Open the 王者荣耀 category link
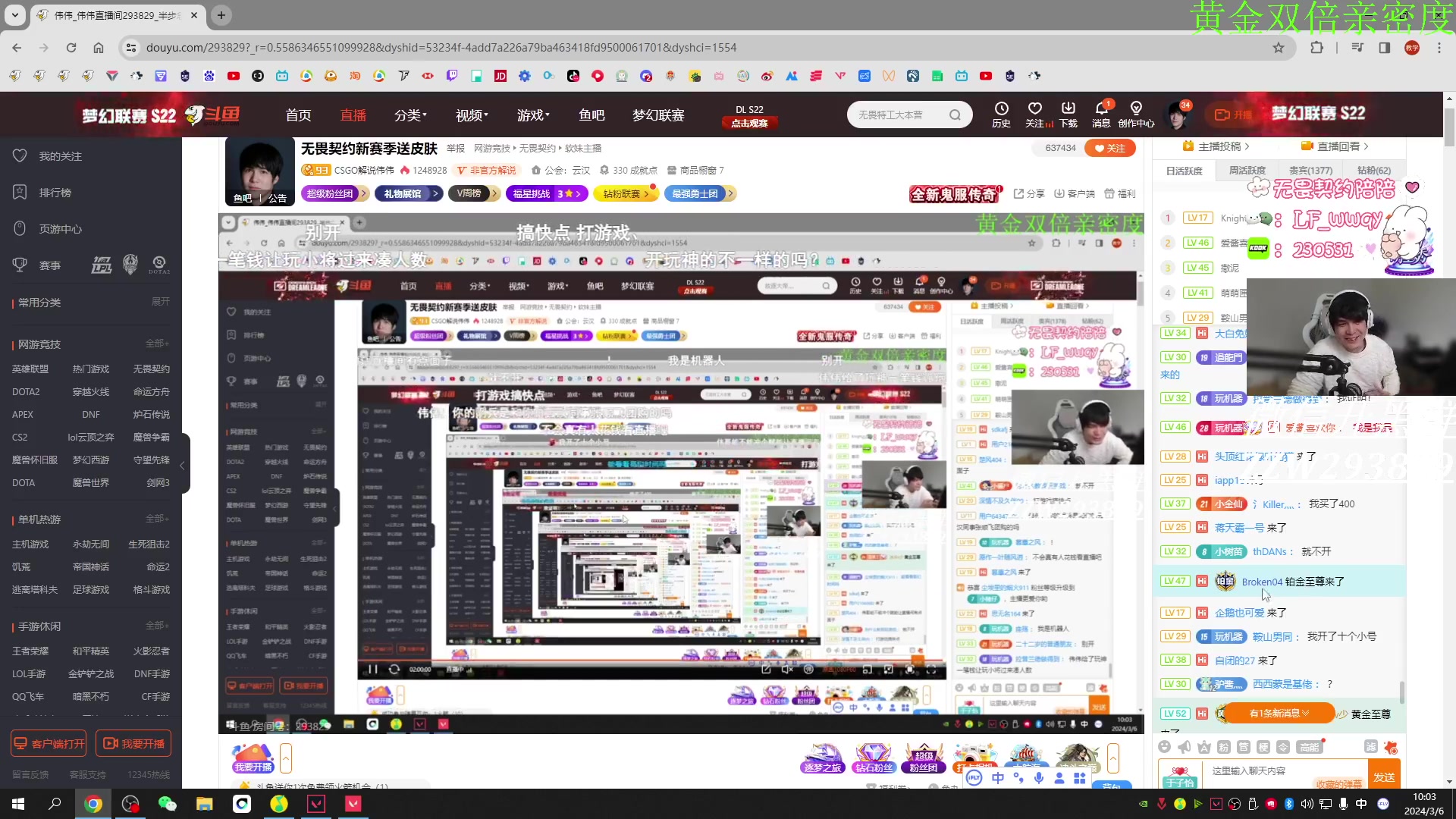1456x819 pixels. (x=30, y=651)
